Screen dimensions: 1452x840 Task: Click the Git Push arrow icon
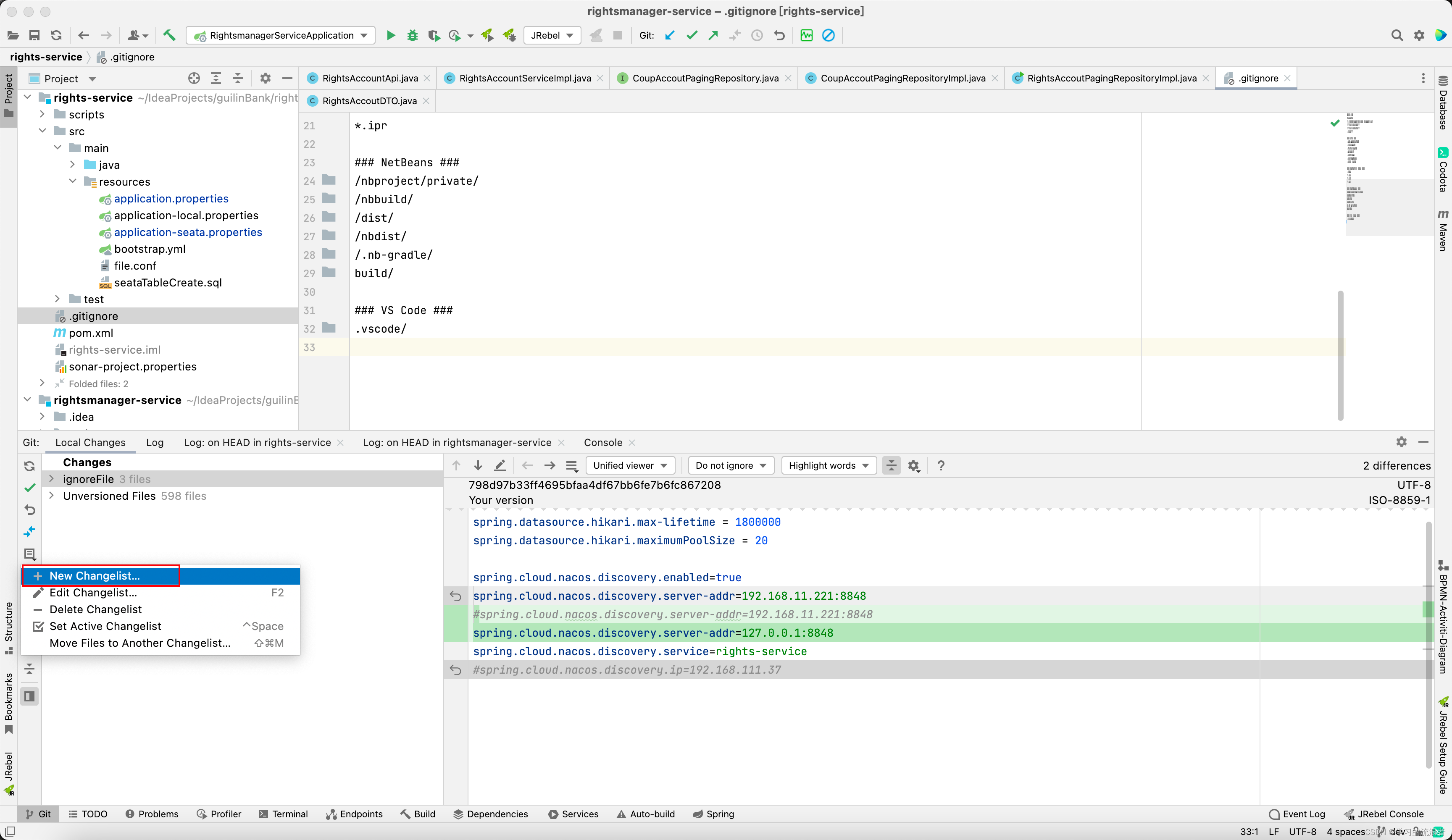(x=713, y=35)
